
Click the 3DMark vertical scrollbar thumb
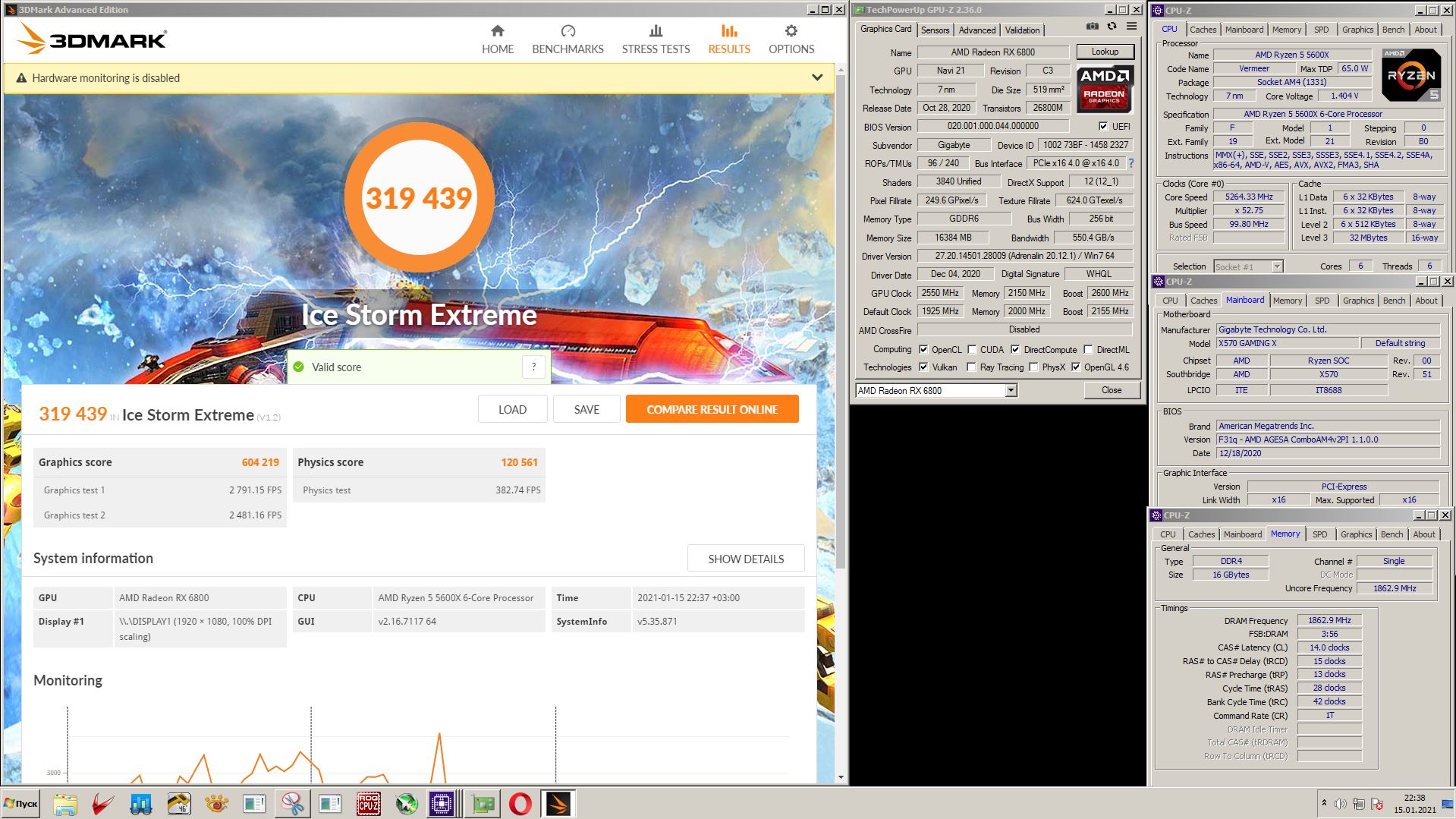coord(841,320)
